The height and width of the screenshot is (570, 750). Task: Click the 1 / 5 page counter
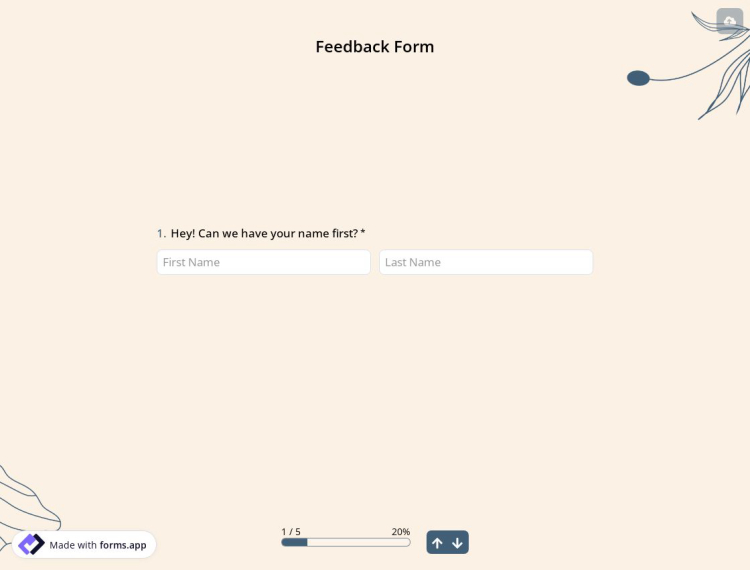coord(291,531)
